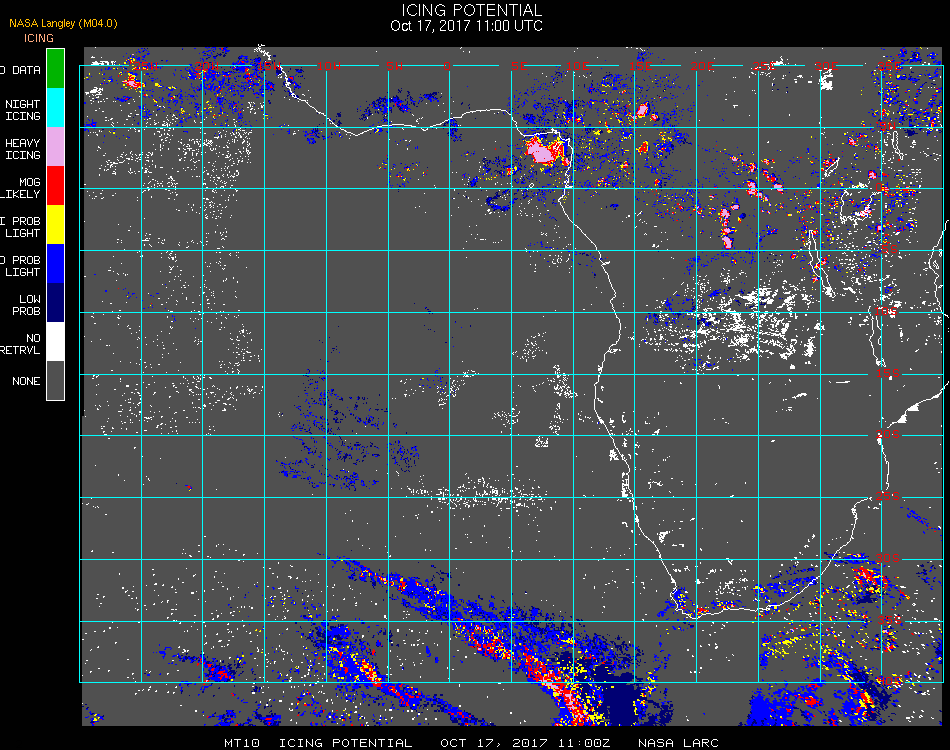Viewport: 950px width, 750px height.
Task: Click the 0 longitude label between 5W and 5E
Action: (448, 66)
